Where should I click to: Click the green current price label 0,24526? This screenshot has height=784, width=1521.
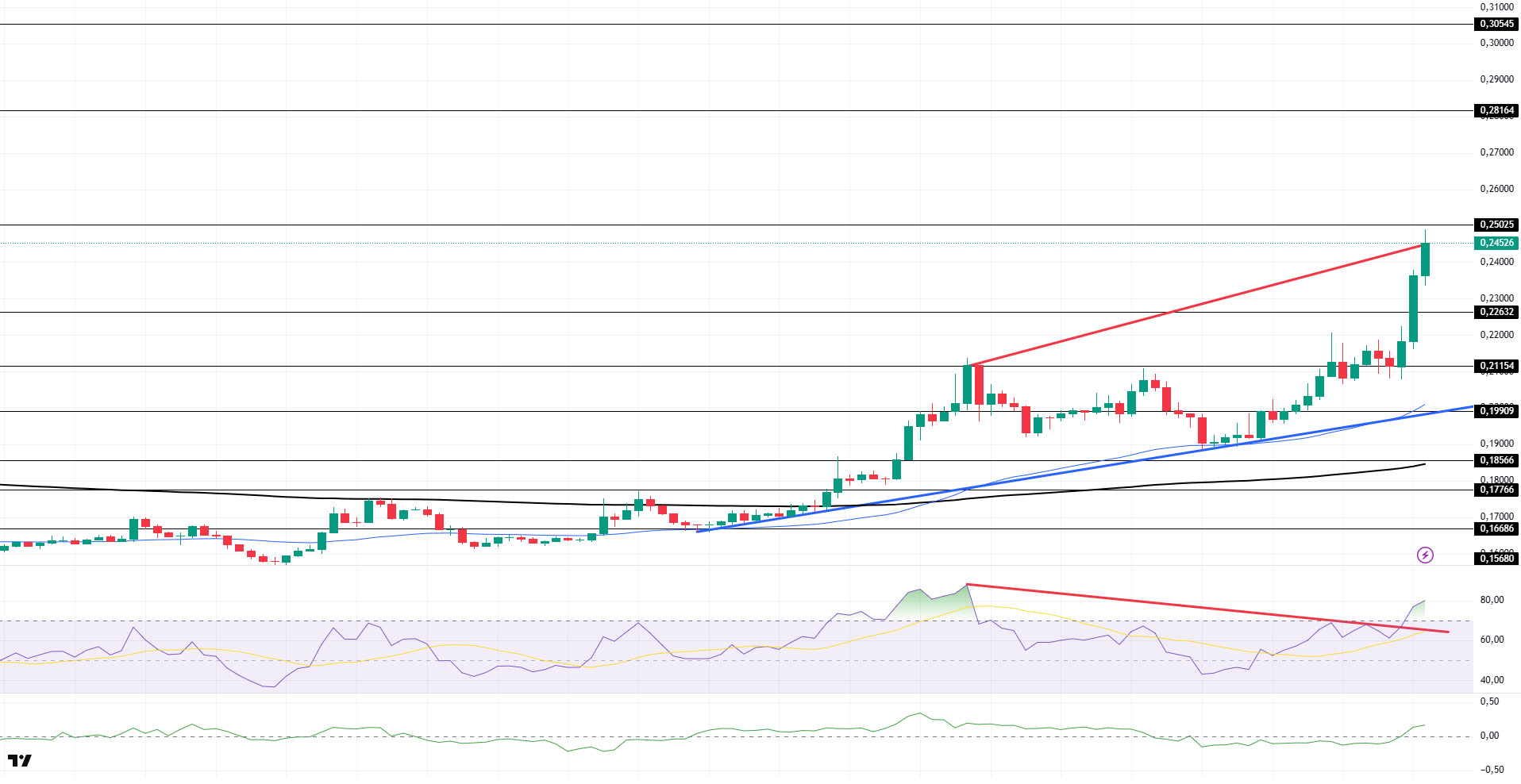(1496, 243)
